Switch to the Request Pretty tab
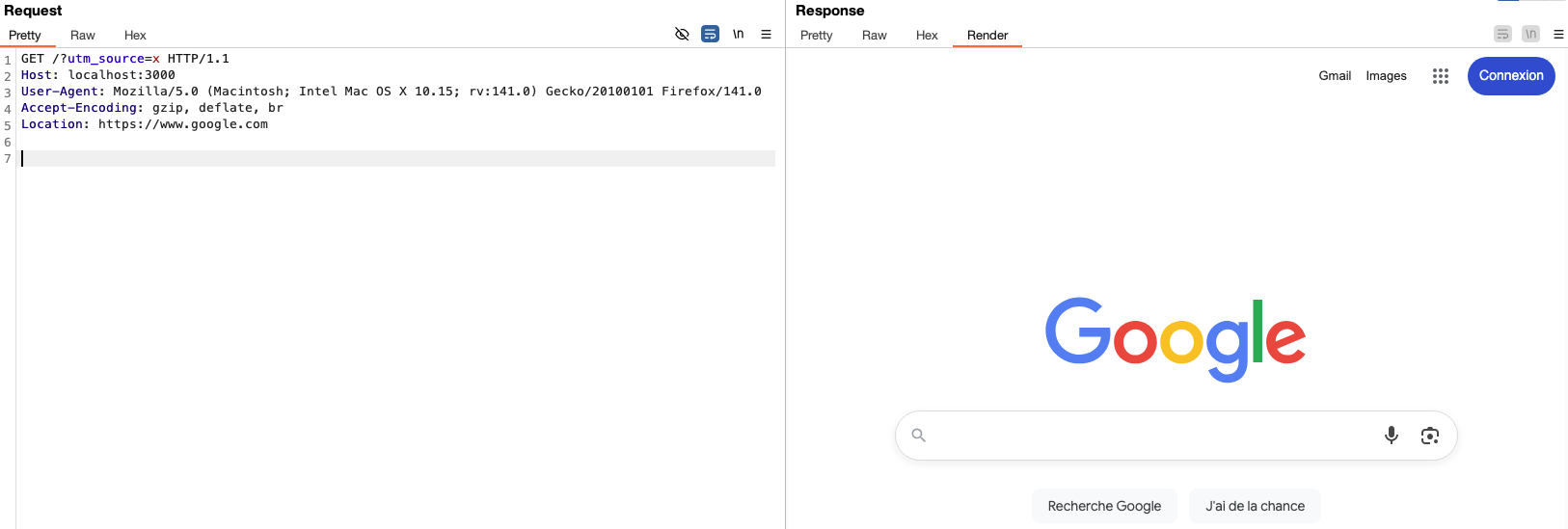The height and width of the screenshot is (529, 1568). (25, 35)
